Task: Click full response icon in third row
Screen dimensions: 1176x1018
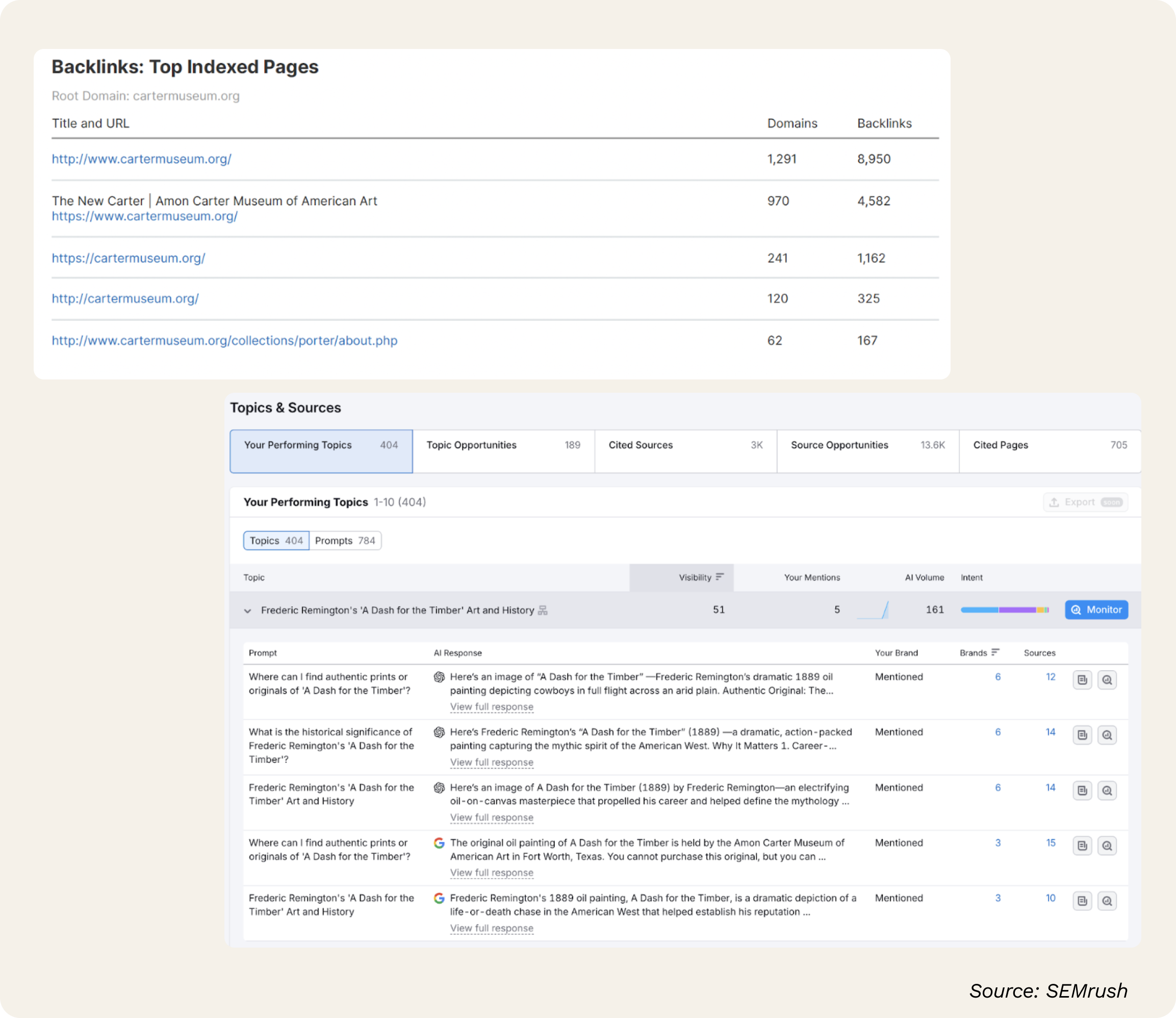Action: click(1082, 791)
